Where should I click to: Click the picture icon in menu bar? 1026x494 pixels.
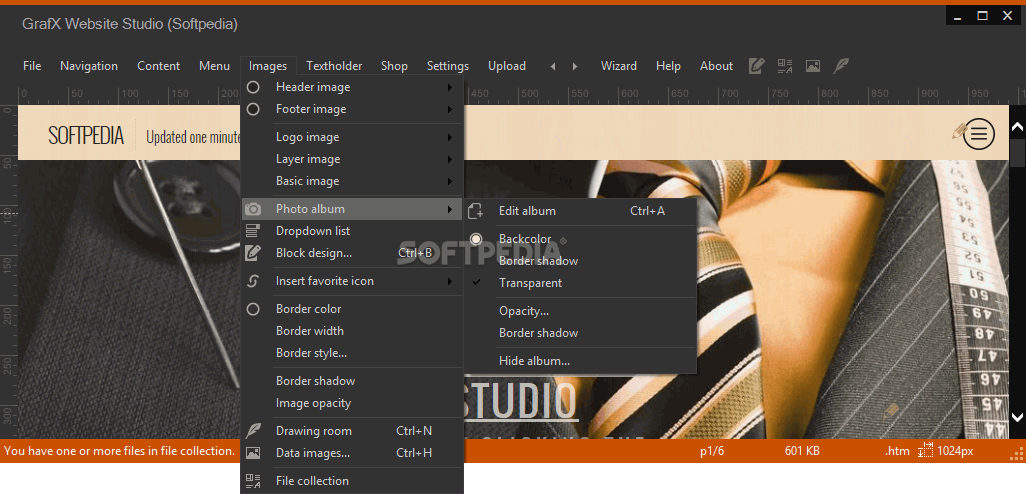(813, 65)
